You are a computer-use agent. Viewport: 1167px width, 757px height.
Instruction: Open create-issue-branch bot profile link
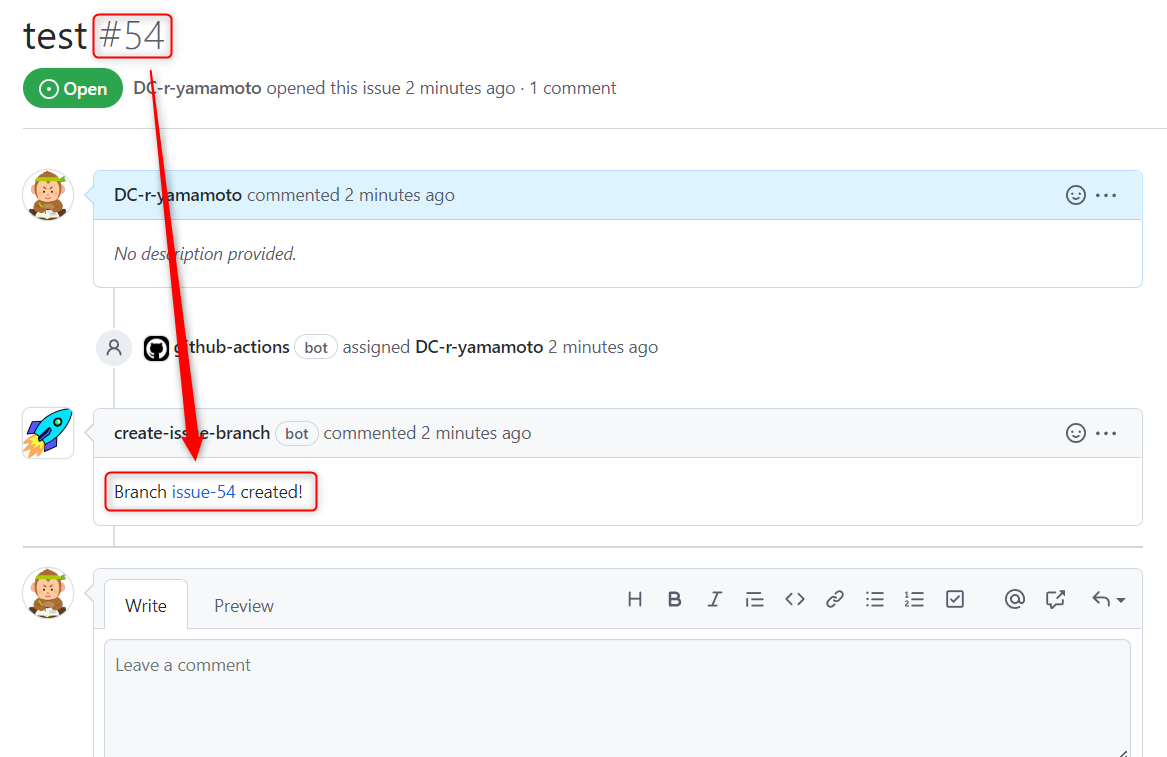click(x=192, y=433)
